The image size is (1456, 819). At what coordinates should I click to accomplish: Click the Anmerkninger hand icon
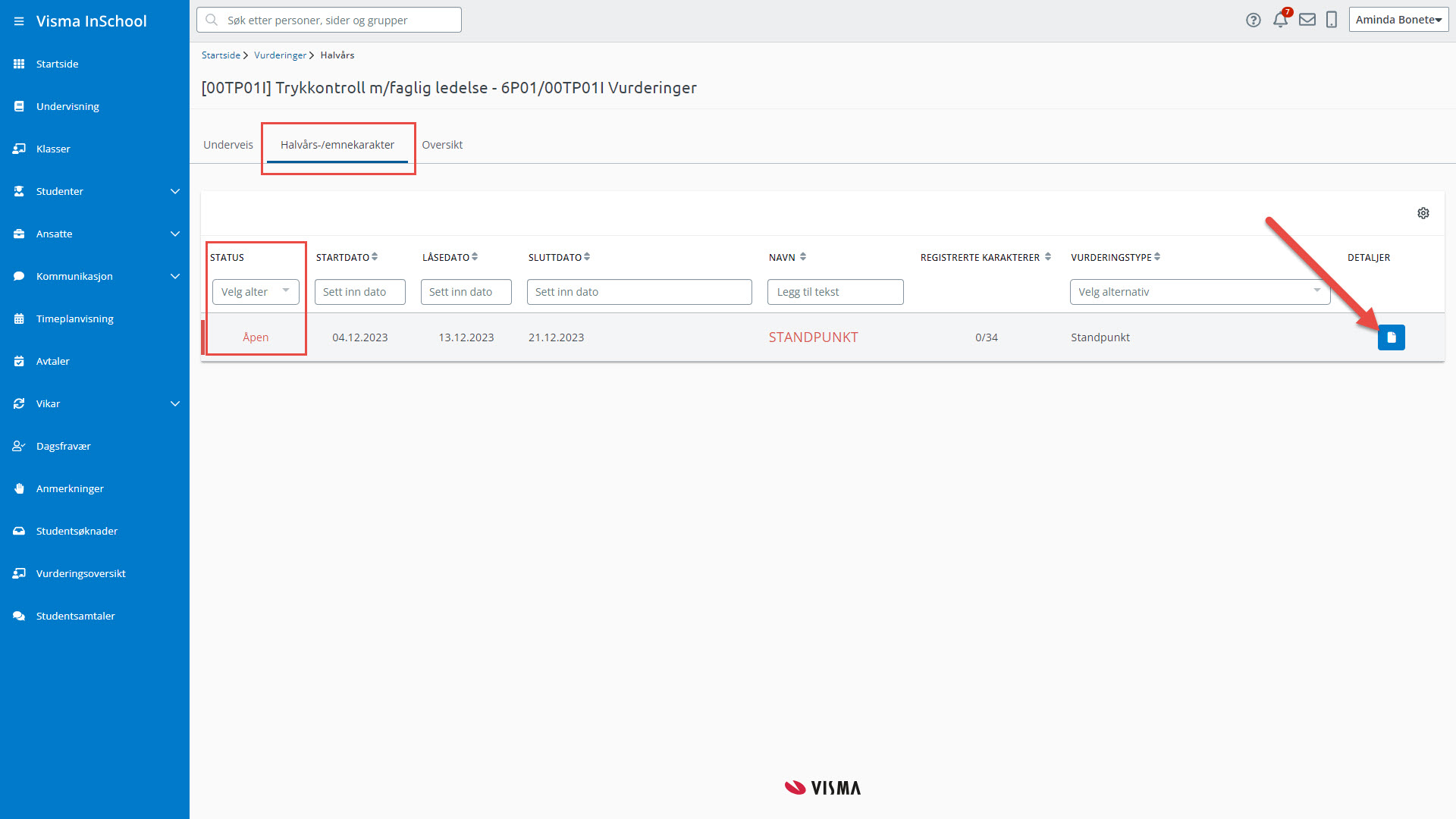coord(19,488)
